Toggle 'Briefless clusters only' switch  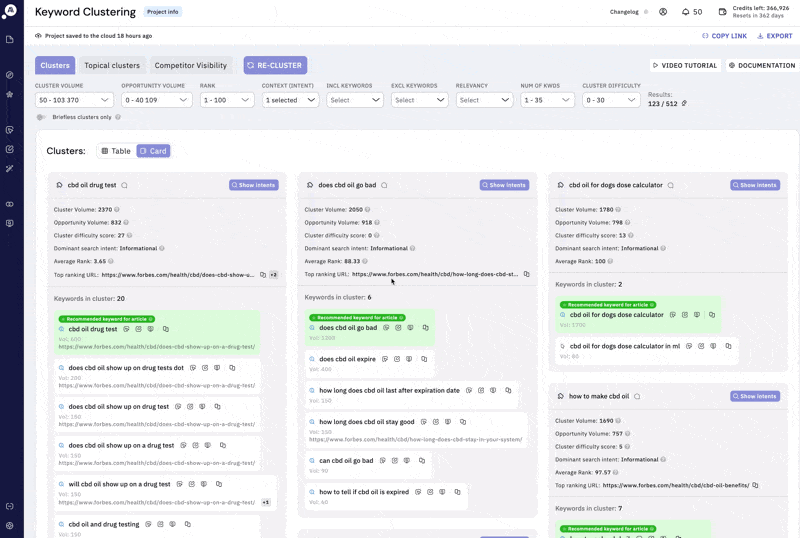41,117
